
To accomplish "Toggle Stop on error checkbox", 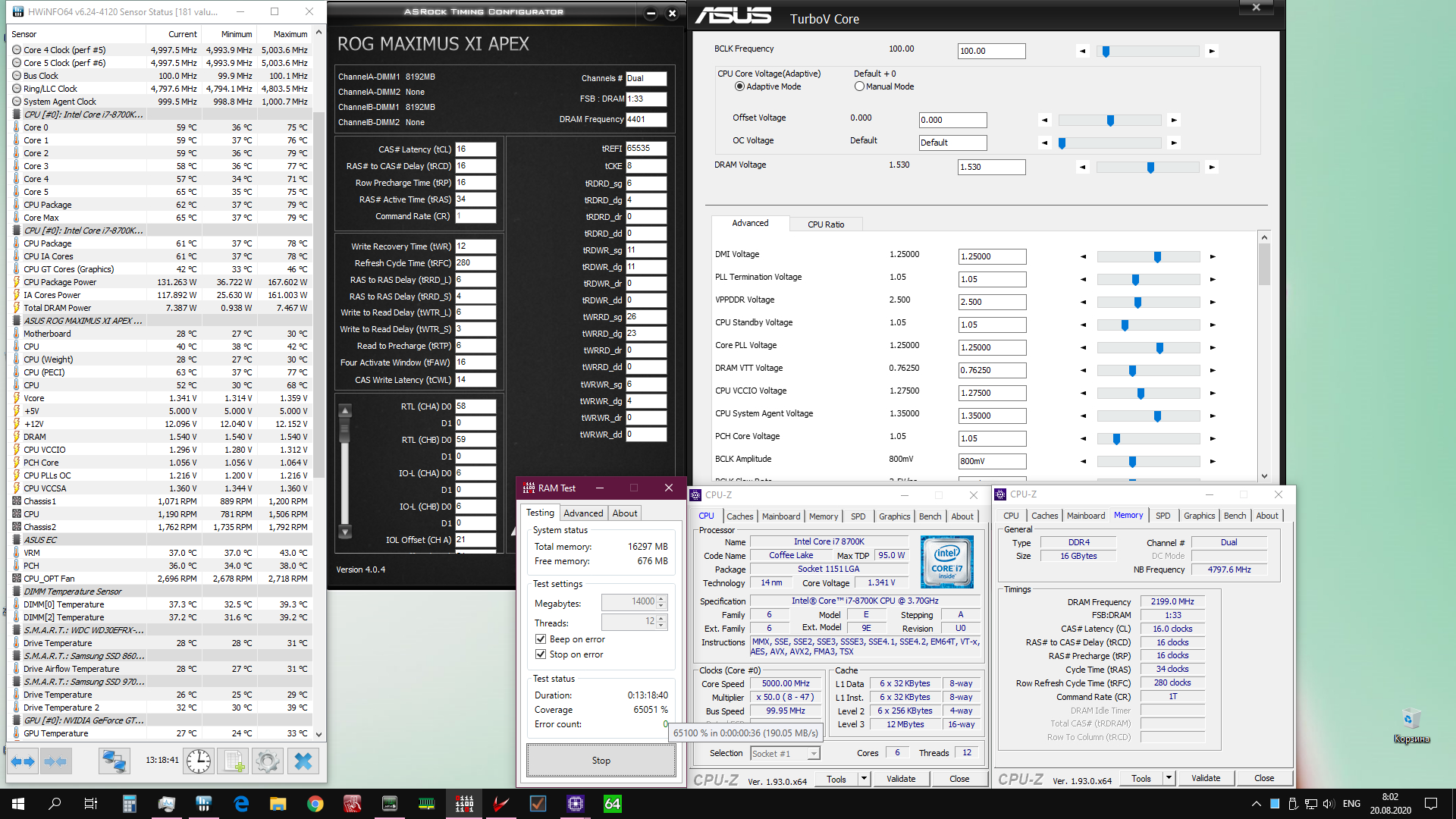I will 541,654.
